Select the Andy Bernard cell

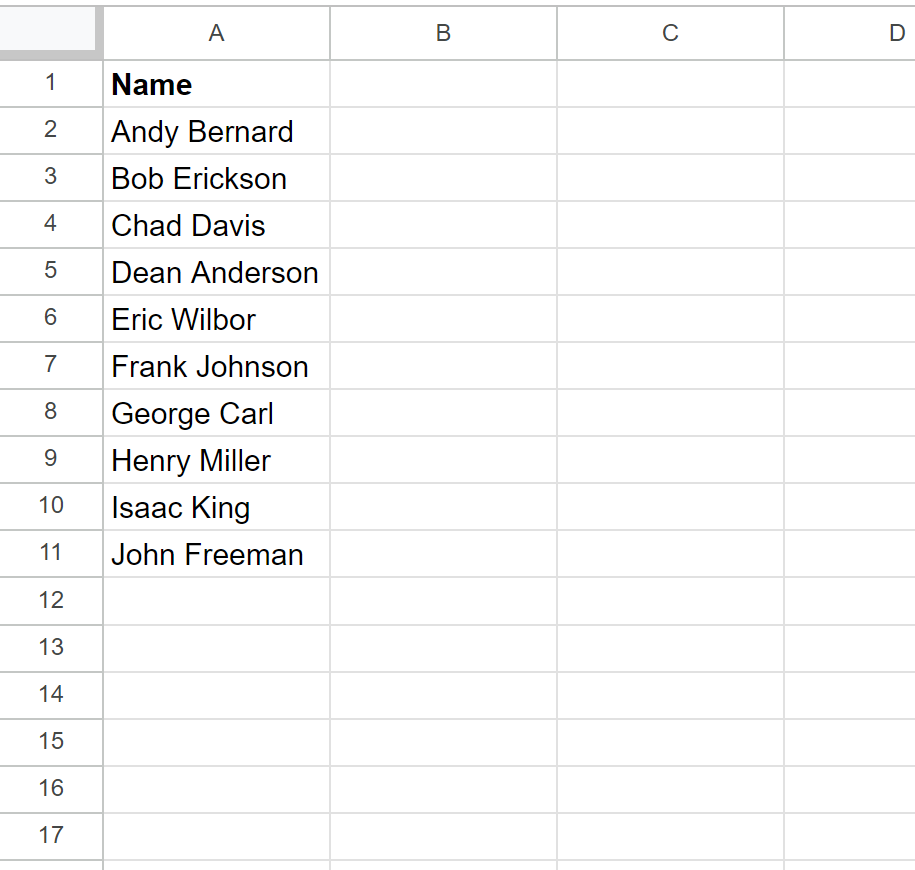coord(216,131)
